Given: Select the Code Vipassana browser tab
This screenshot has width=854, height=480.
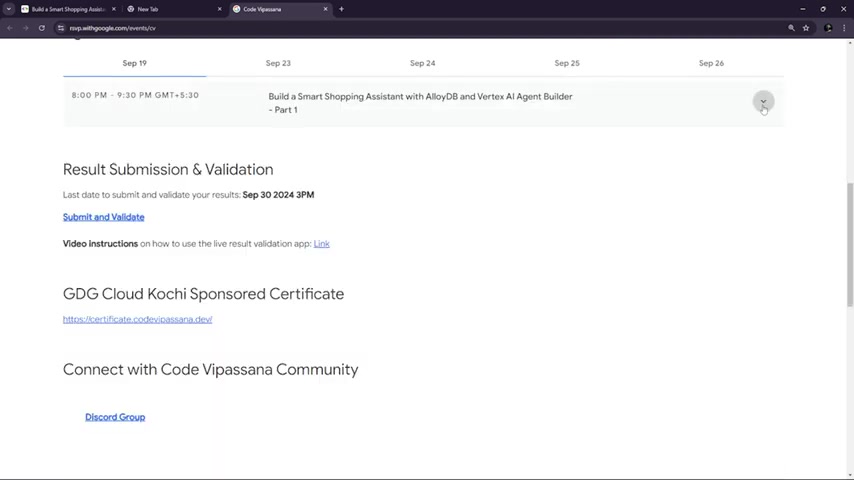Looking at the screenshot, I should 279,9.
